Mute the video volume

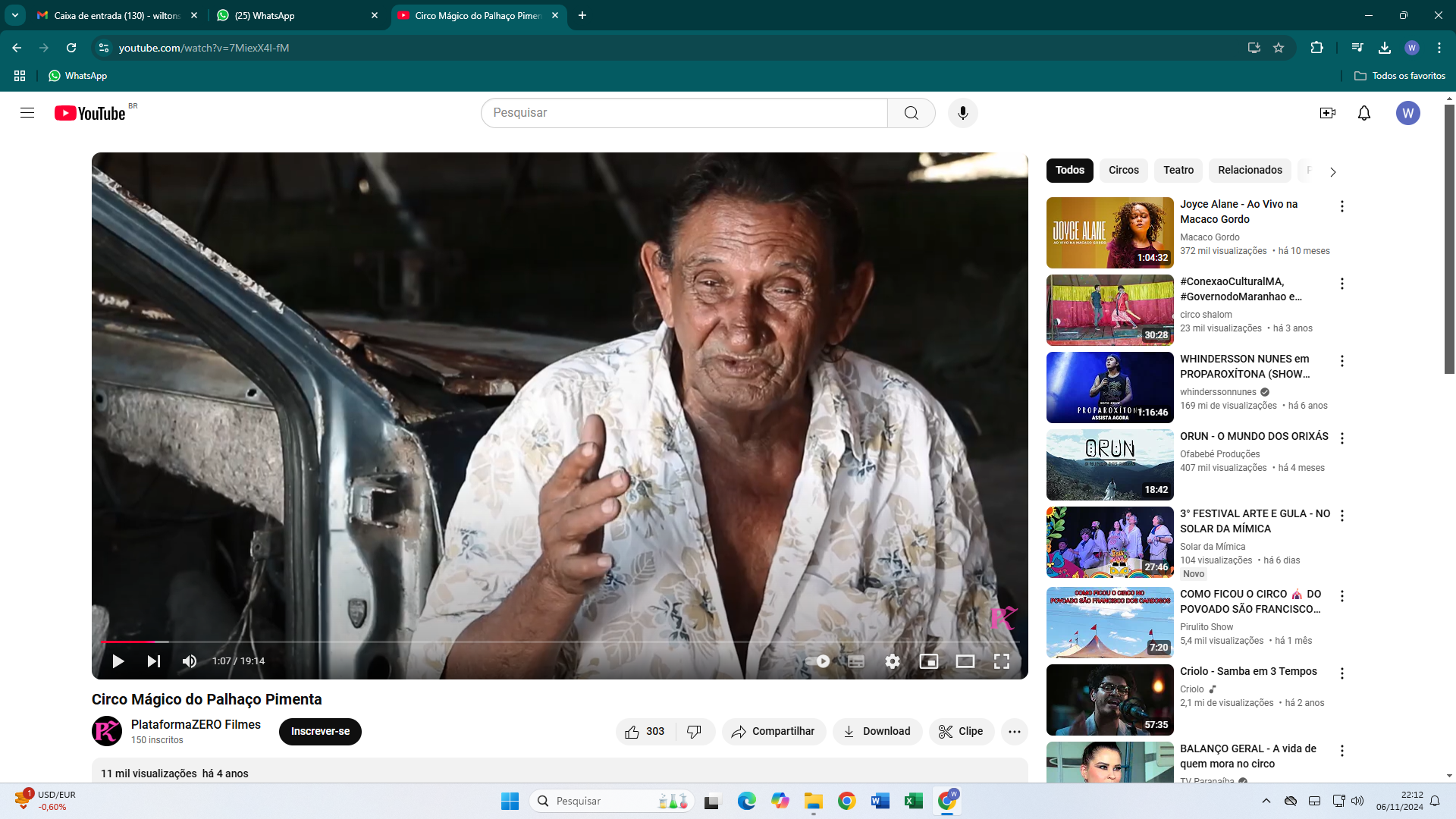tap(190, 661)
